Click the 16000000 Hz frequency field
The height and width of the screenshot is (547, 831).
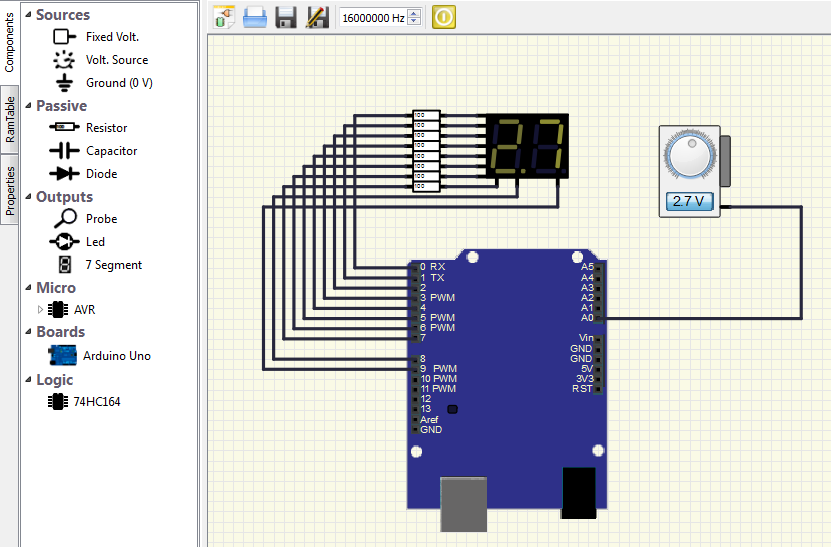click(x=376, y=18)
